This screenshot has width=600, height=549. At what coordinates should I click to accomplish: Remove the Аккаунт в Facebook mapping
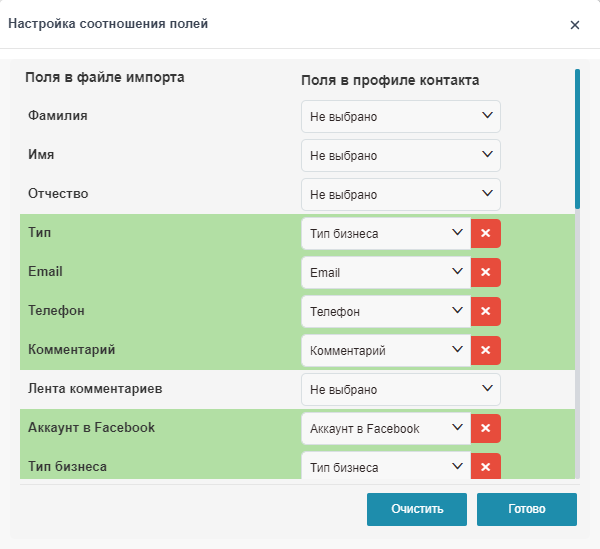click(485, 428)
